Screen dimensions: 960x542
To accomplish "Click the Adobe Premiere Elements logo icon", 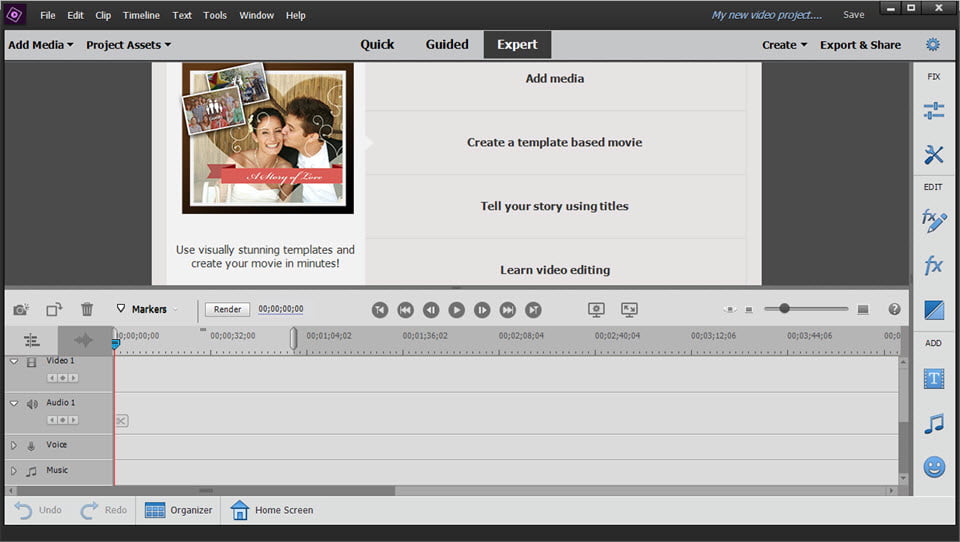I will coord(15,15).
